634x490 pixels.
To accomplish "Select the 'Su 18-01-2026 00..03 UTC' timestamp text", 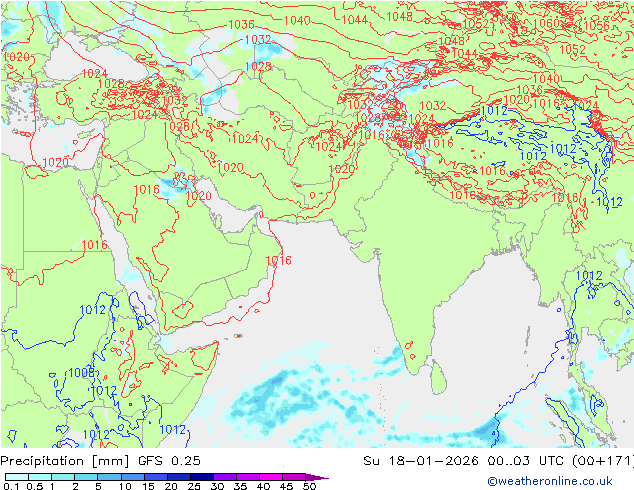I will click(x=464, y=461).
